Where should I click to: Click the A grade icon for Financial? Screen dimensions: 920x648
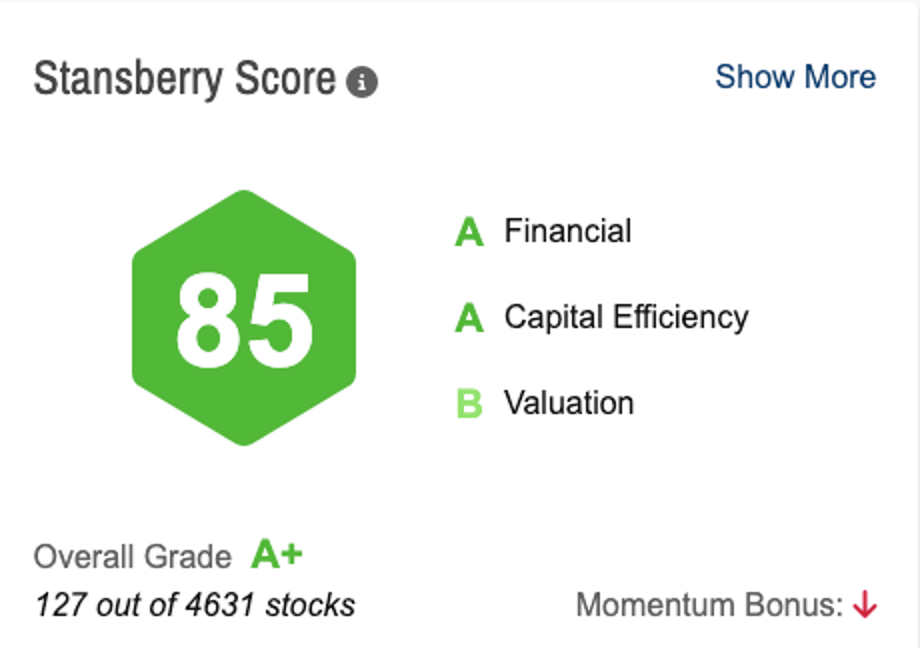[469, 233]
